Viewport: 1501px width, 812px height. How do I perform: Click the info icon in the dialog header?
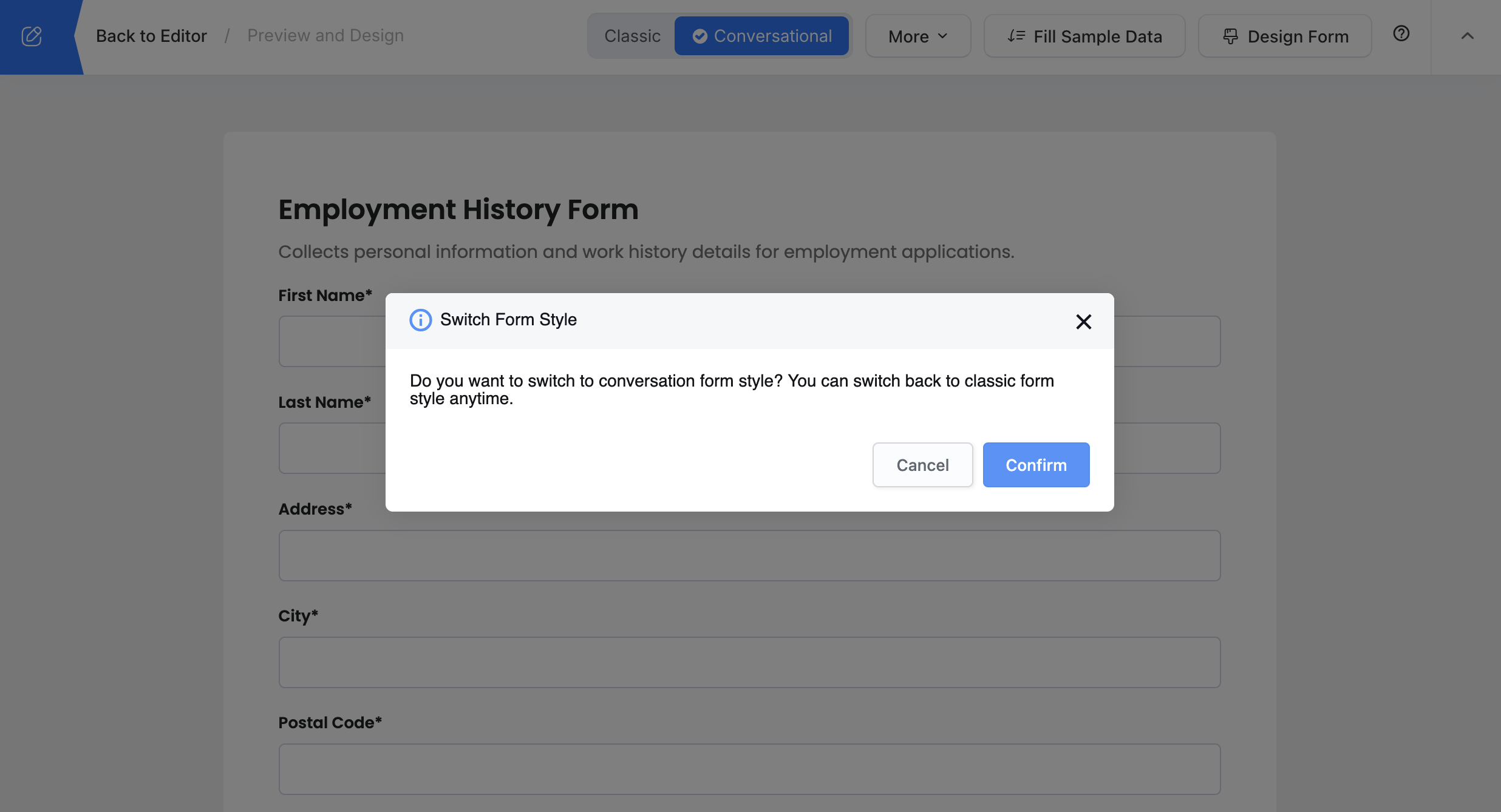(x=420, y=320)
